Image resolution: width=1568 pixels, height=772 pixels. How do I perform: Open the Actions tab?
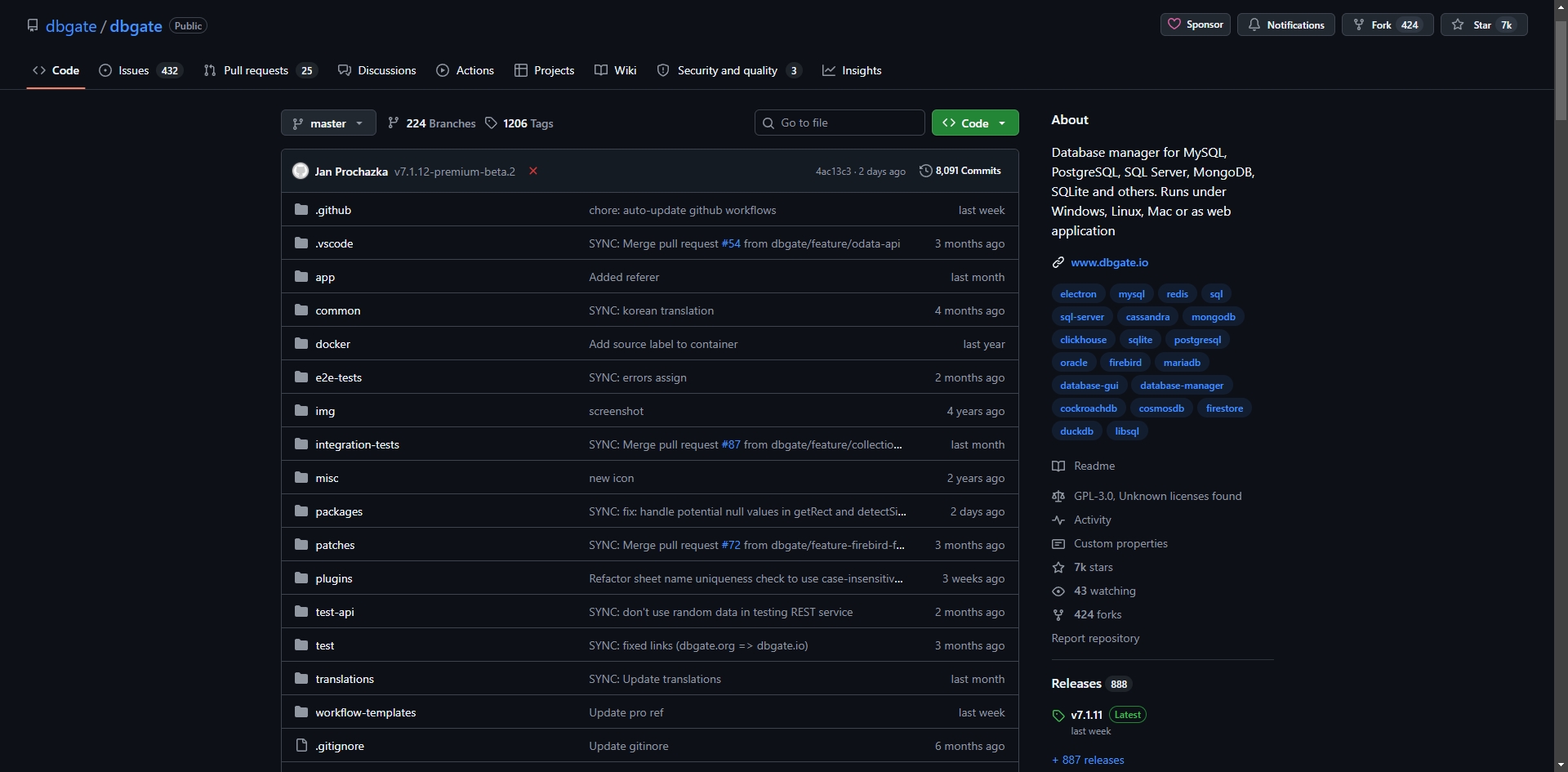465,70
